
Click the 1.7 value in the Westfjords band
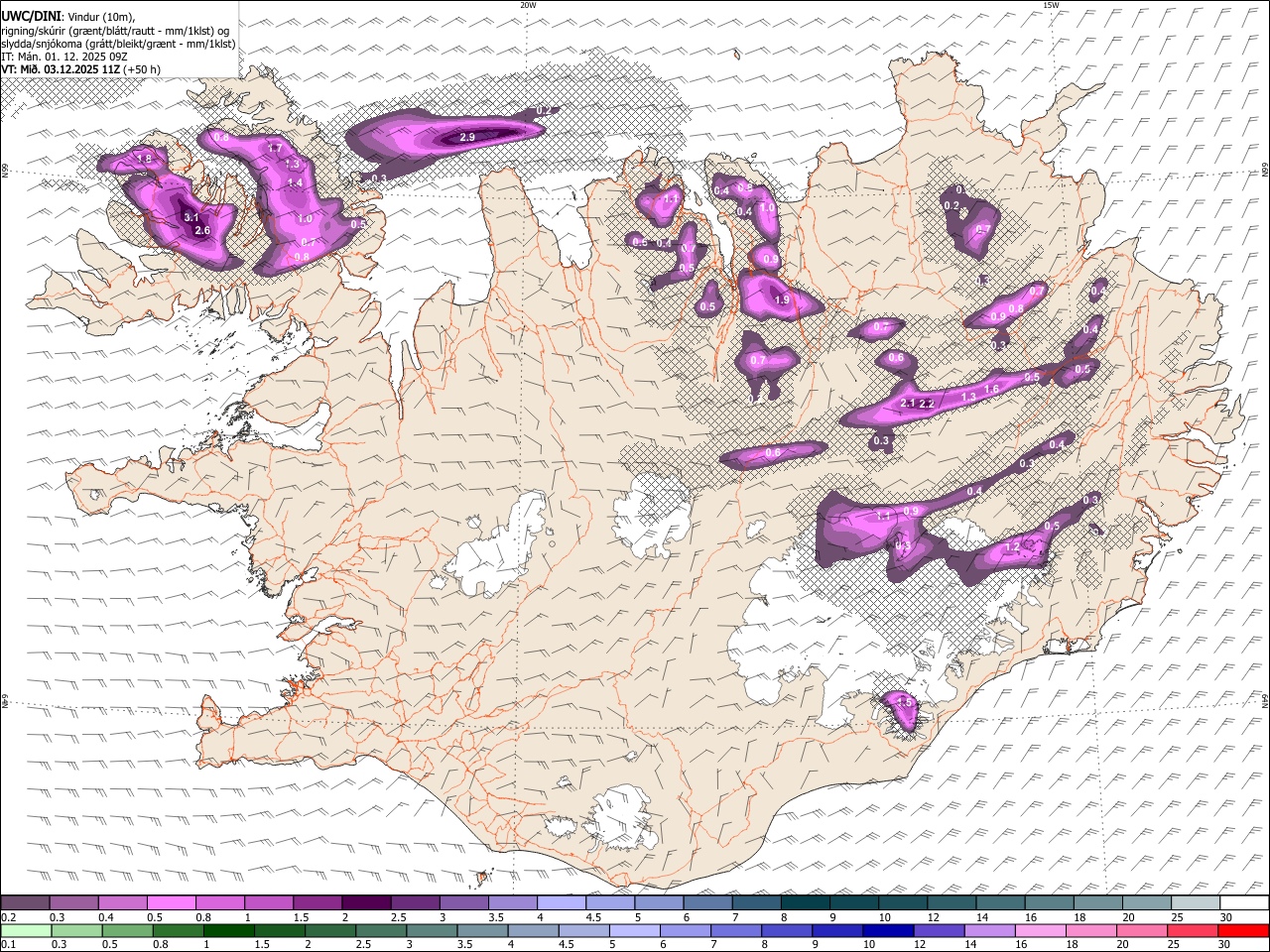click(x=276, y=149)
